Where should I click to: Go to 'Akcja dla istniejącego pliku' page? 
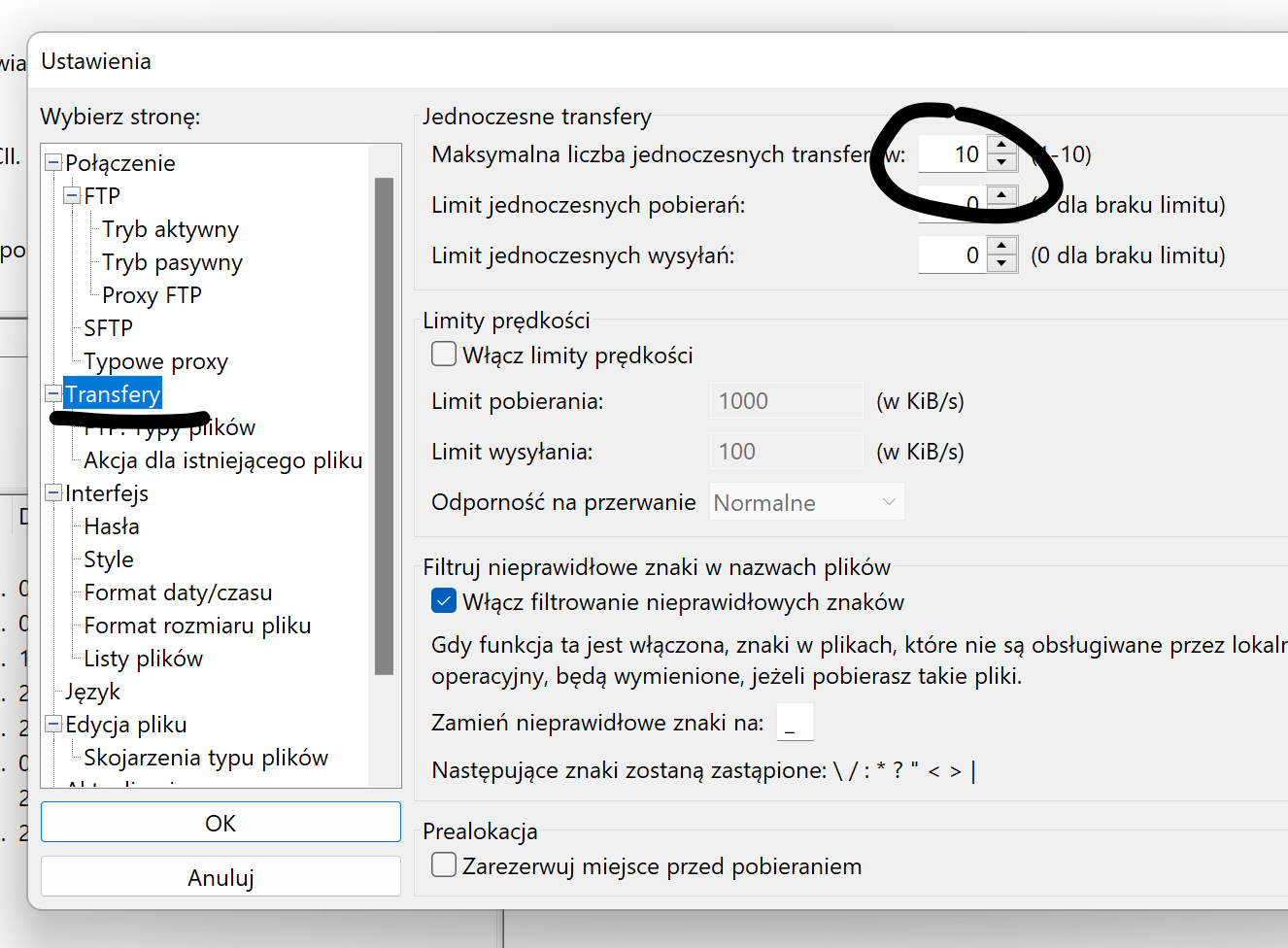tap(222, 460)
